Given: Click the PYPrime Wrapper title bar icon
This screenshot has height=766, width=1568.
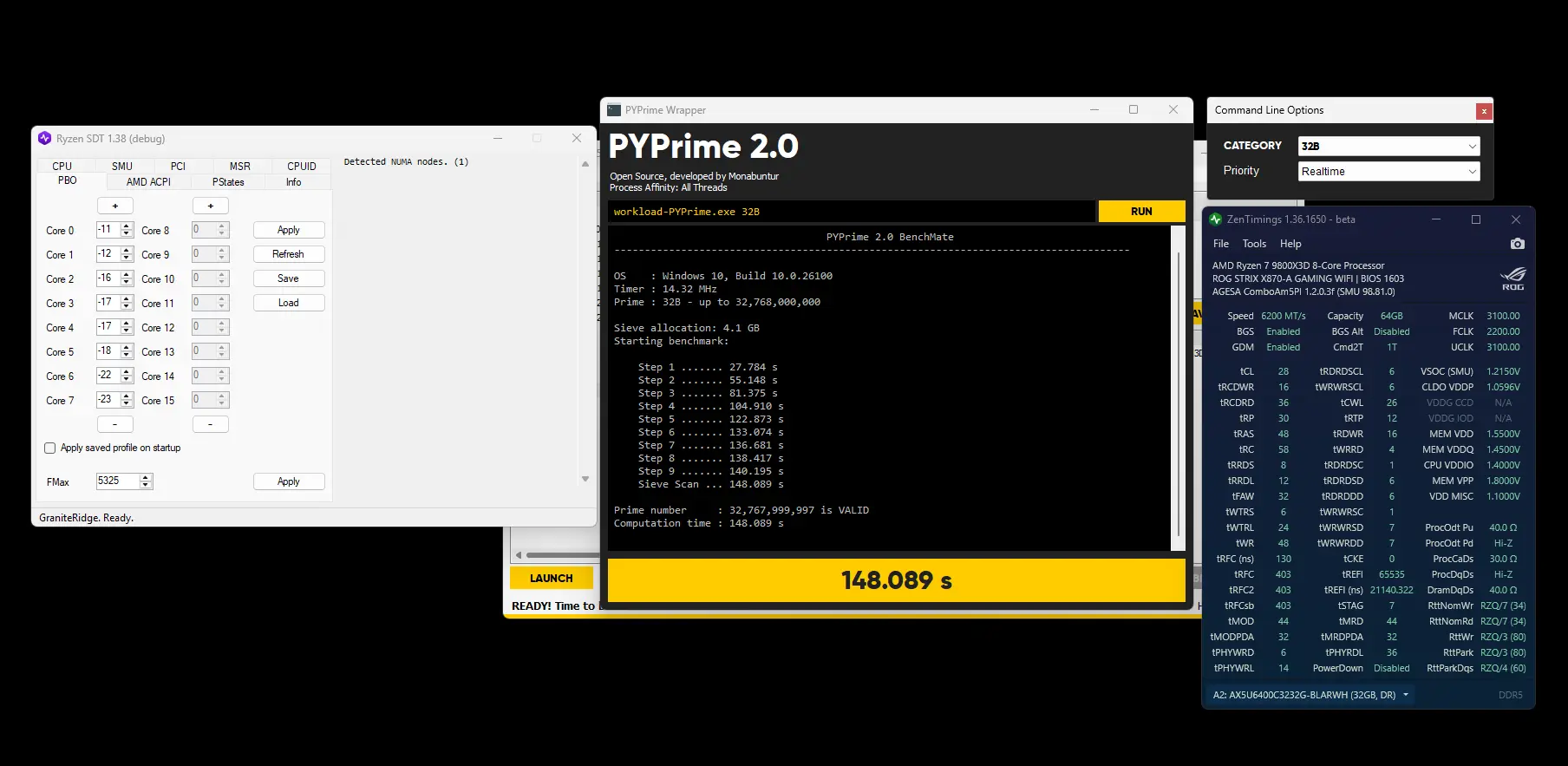Looking at the screenshot, I should [x=614, y=110].
